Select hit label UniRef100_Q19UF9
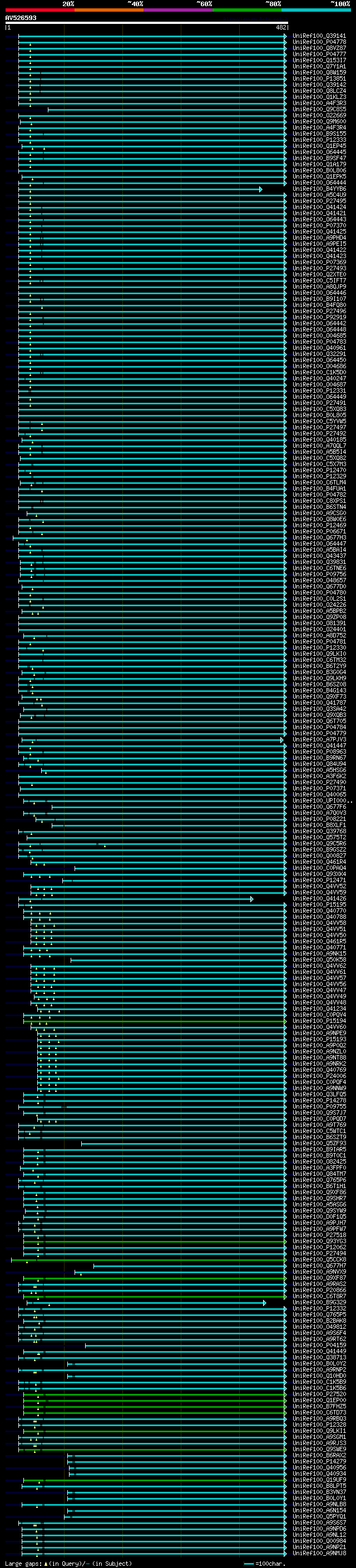This screenshot has height=1568, width=356. pyautogui.click(x=319, y=1480)
